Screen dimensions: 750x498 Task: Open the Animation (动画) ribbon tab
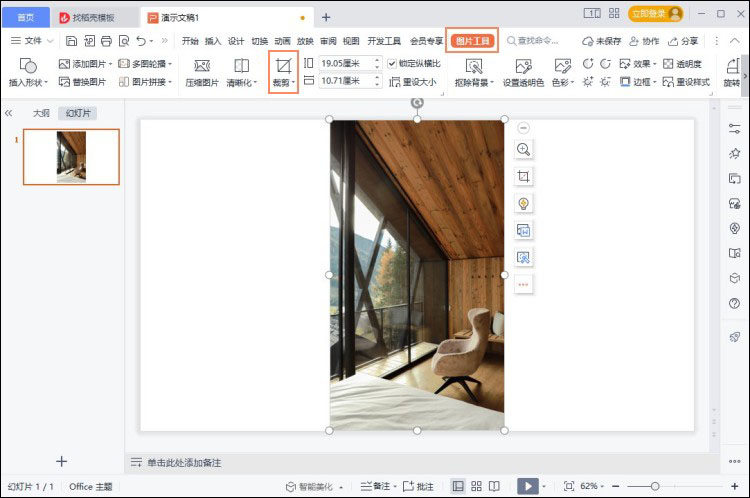coord(282,41)
